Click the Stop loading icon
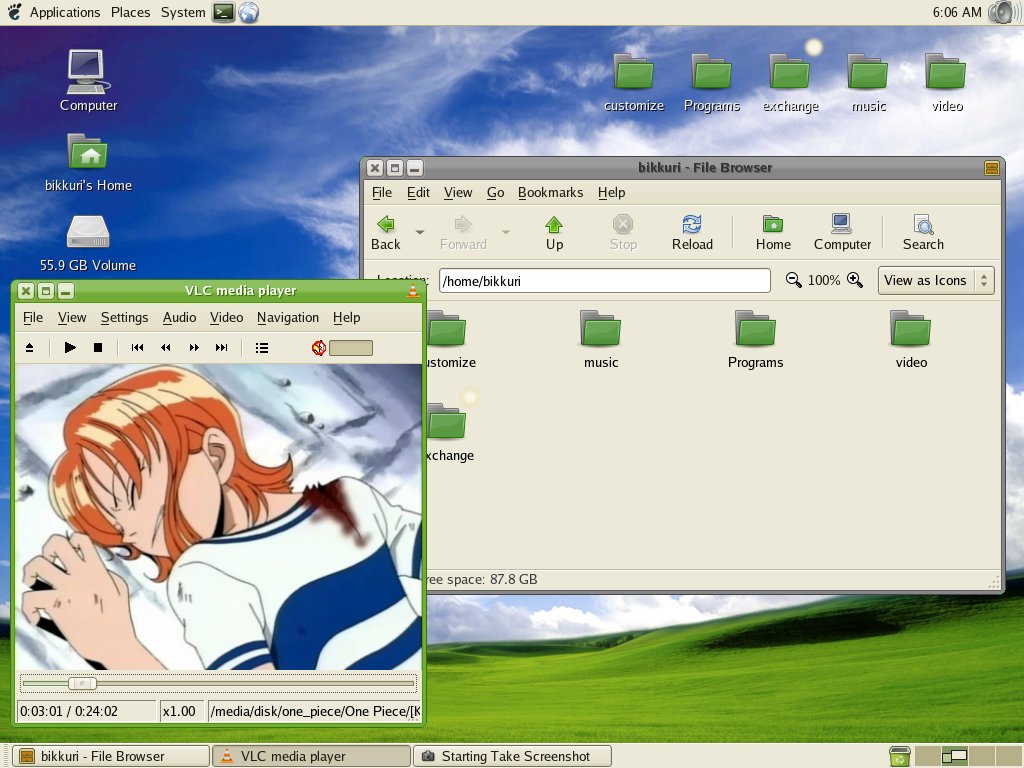Image resolution: width=1024 pixels, height=768 pixels. tap(623, 233)
